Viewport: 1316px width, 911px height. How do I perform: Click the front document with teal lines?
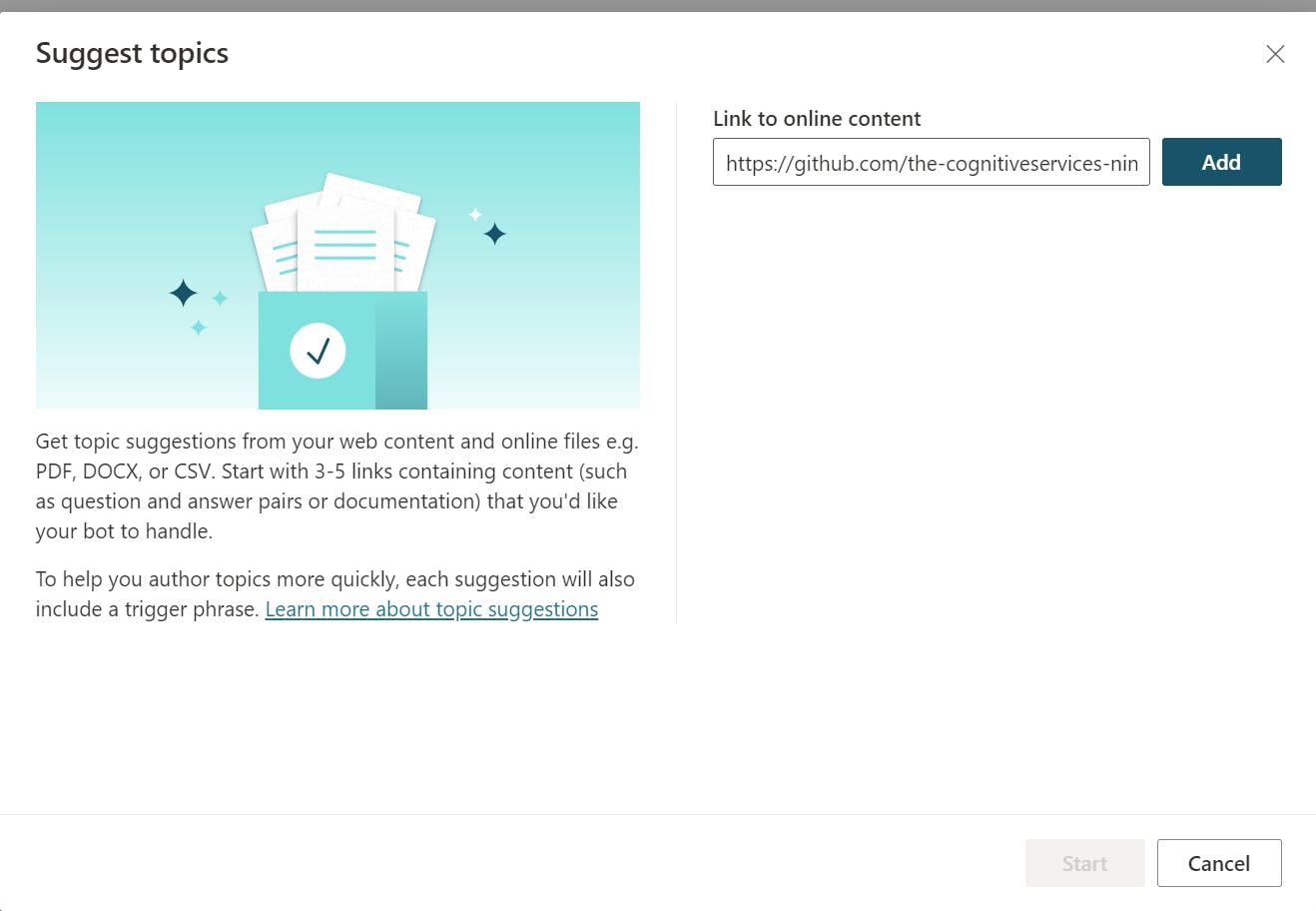[x=345, y=246]
